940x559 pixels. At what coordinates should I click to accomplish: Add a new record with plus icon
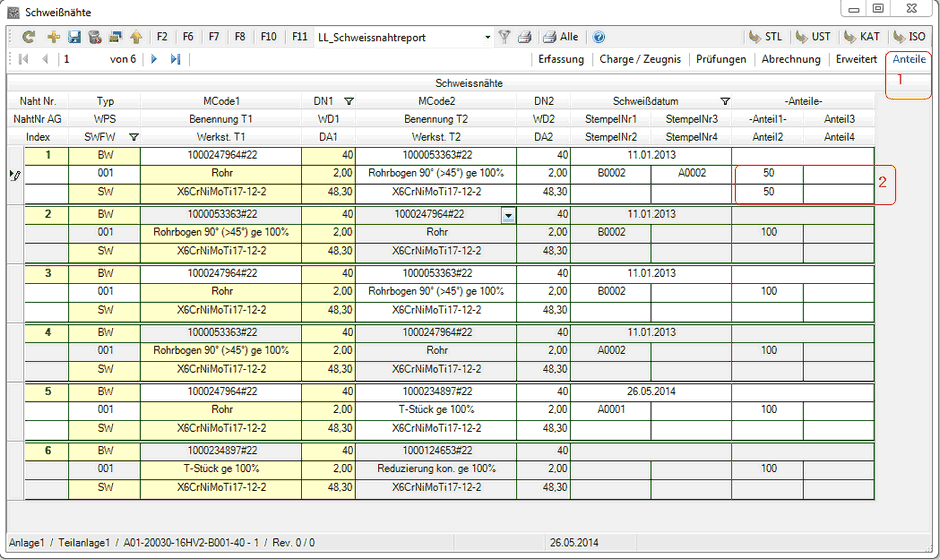coord(53,37)
